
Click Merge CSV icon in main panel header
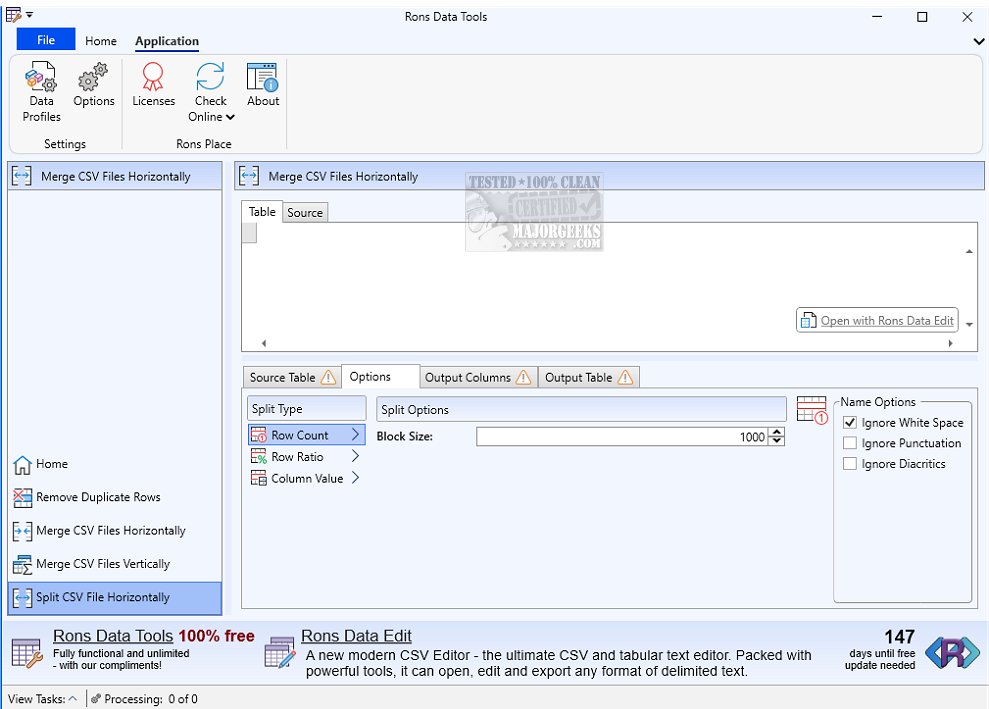(x=249, y=176)
